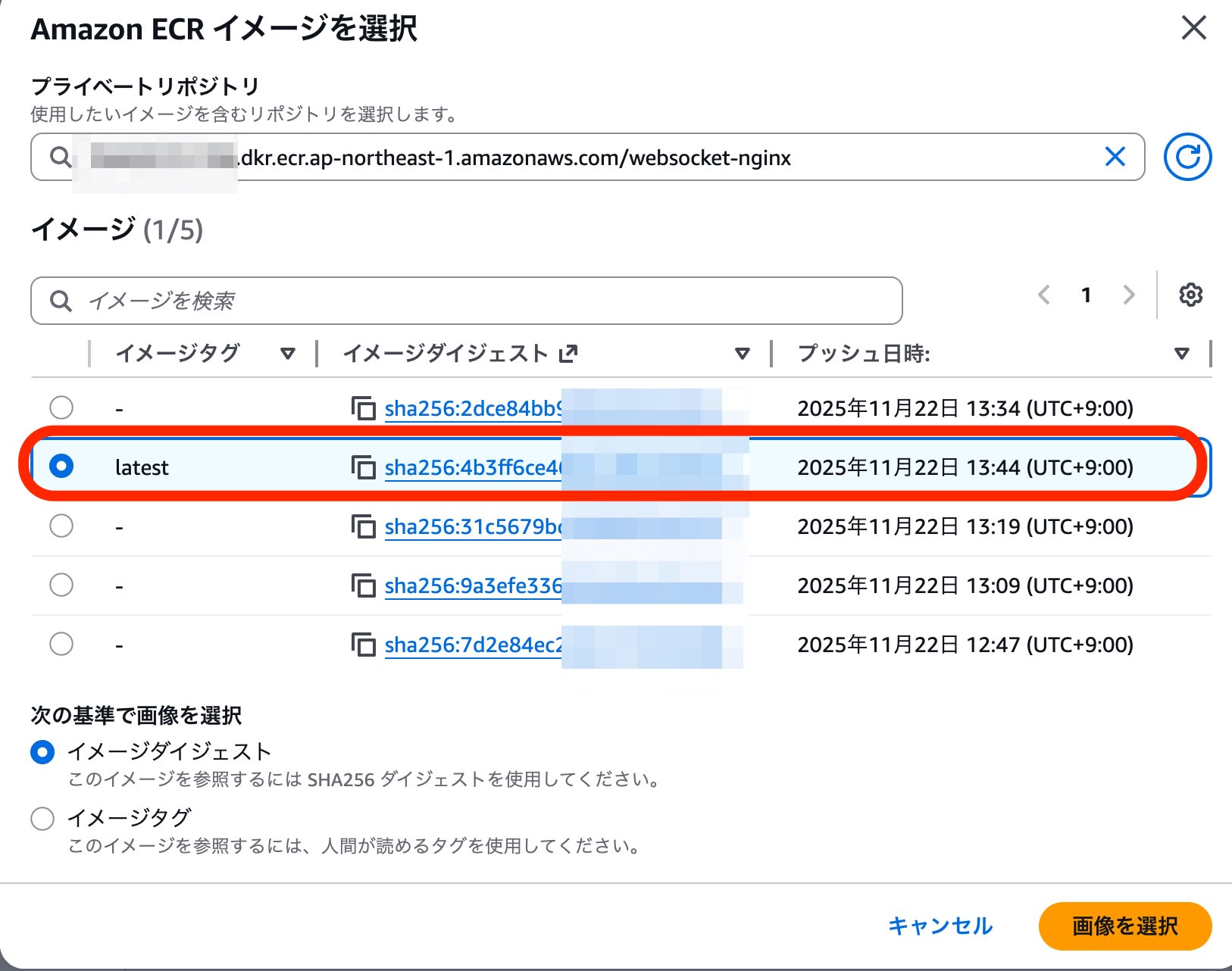Screen dimensions: 1232x971
Task: Select the image pushed at 13:09
Action: click(x=61, y=585)
